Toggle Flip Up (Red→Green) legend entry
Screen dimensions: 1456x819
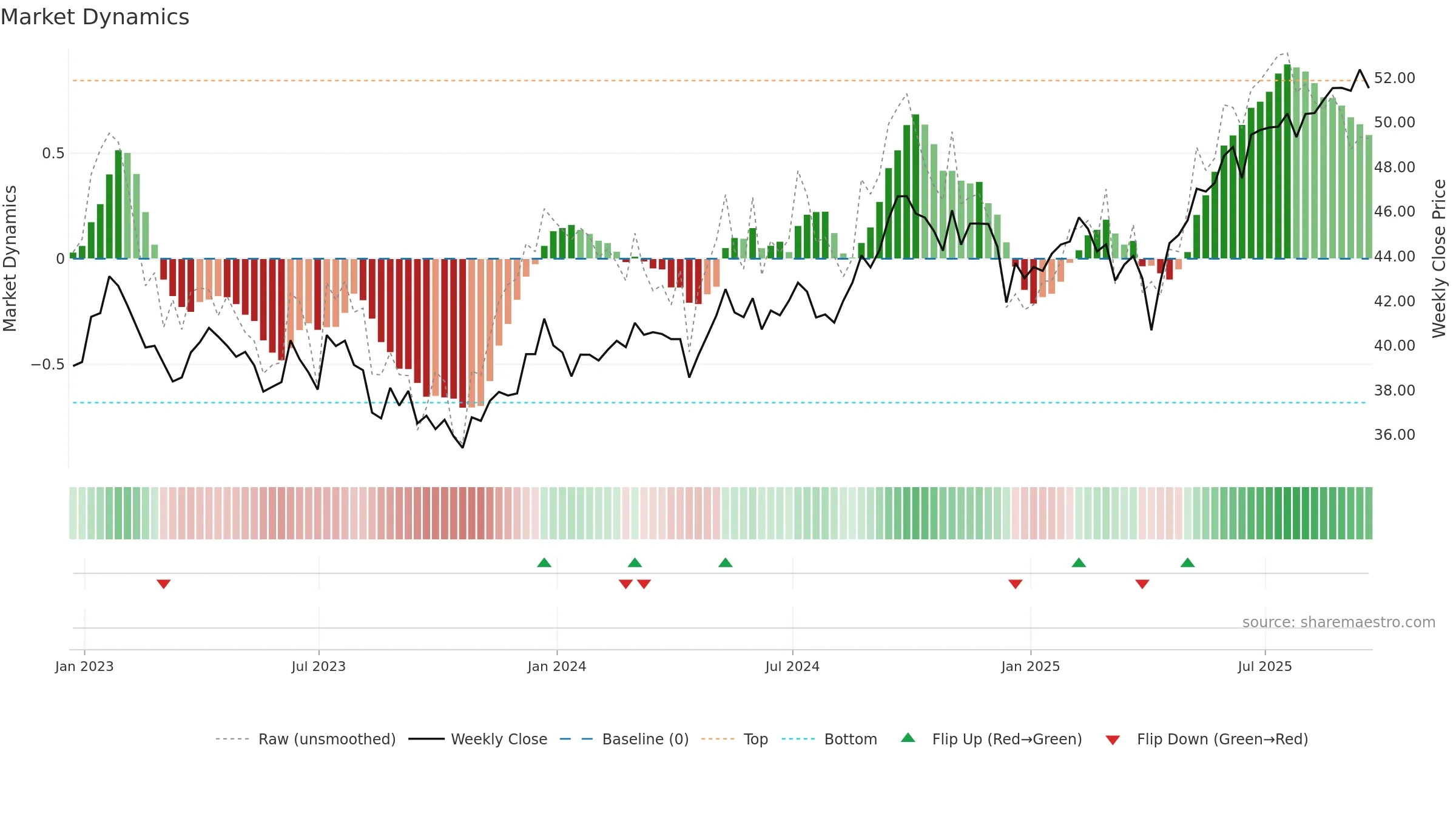[991, 739]
